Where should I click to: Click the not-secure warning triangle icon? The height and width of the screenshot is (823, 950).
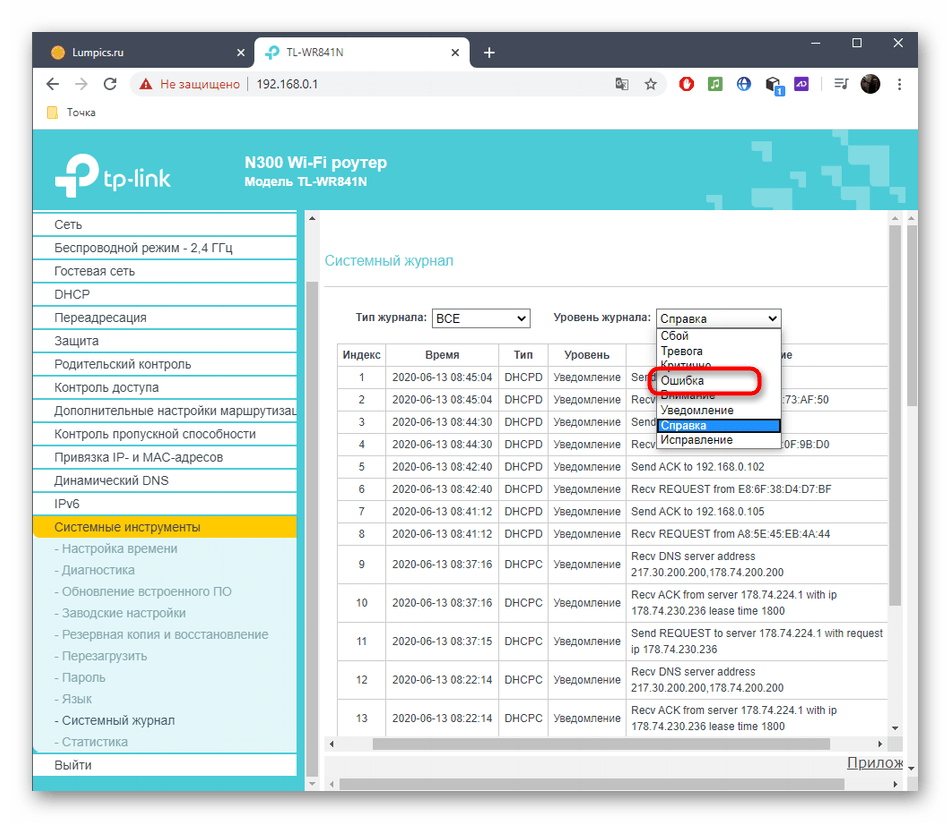click(x=145, y=84)
